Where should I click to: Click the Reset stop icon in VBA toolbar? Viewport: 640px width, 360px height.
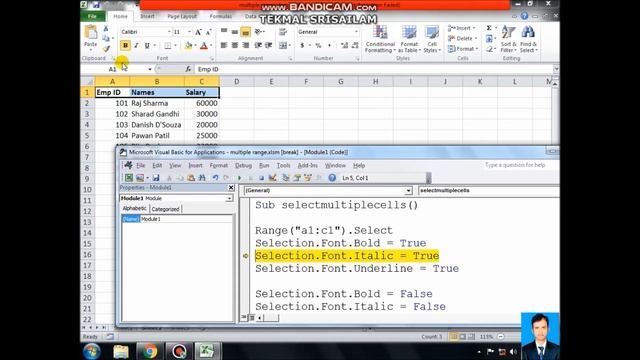(262, 178)
